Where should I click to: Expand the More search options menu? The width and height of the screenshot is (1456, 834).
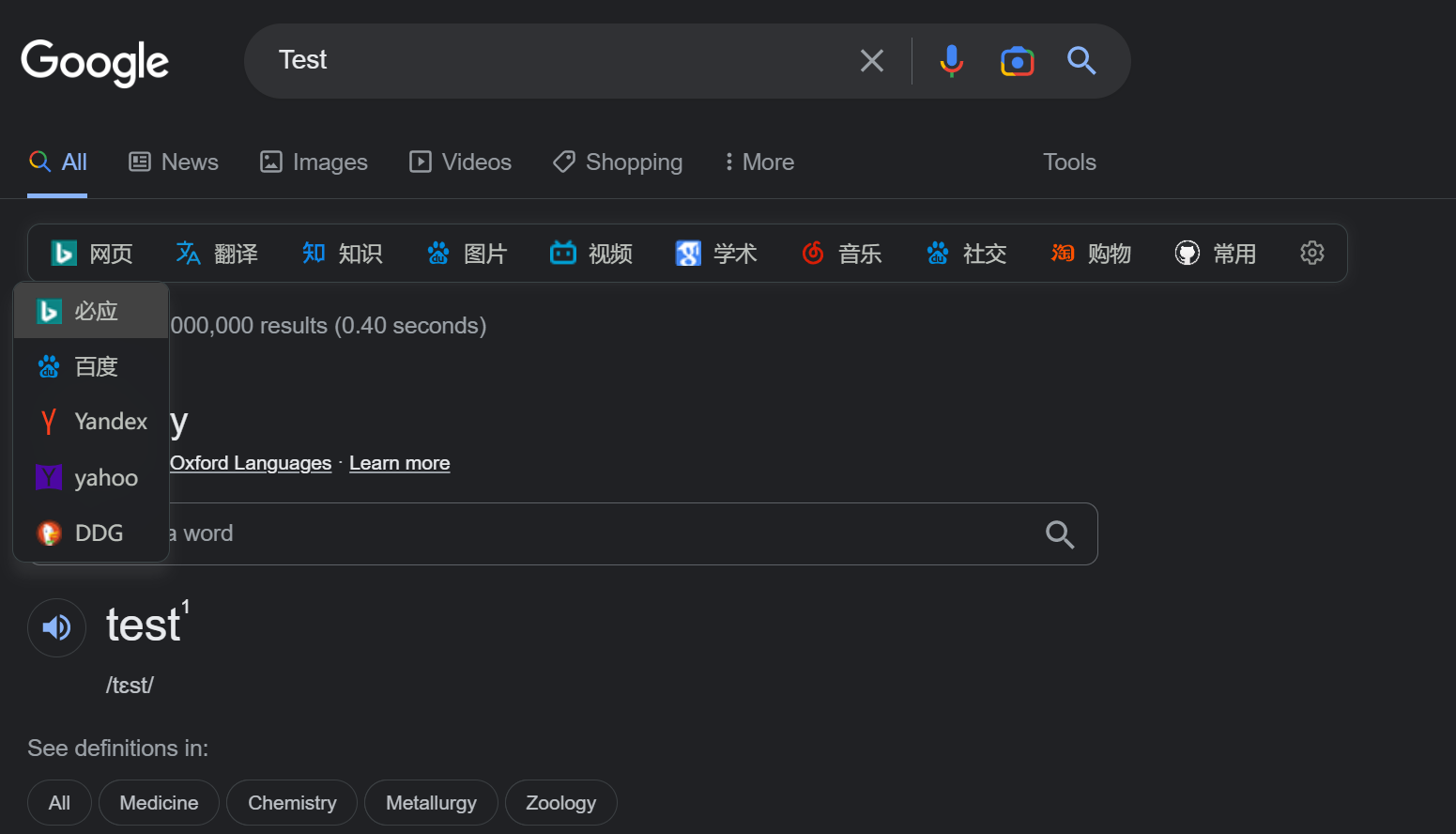pos(759,162)
